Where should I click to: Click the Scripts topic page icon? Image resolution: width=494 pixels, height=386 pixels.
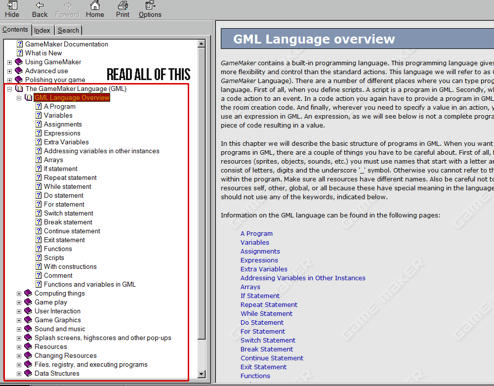coord(39,258)
